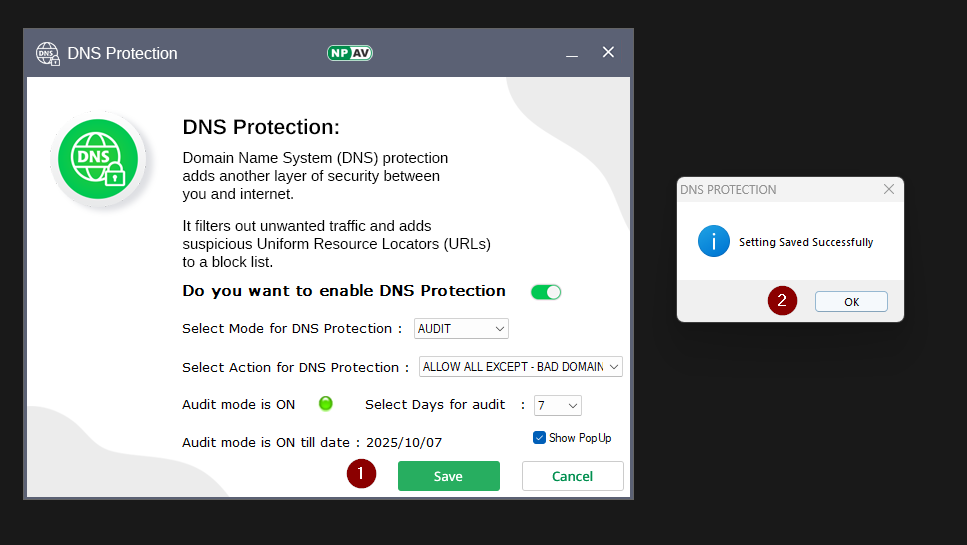
Task: Toggle the enable DNS Protection switch
Action: (x=546, y=292)
